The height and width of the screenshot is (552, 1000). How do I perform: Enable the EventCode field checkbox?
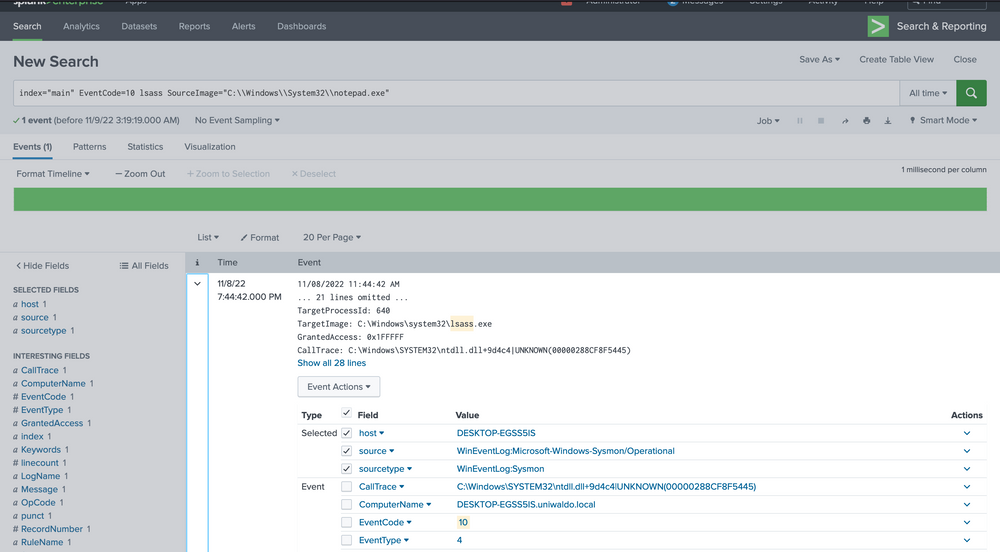347,523
